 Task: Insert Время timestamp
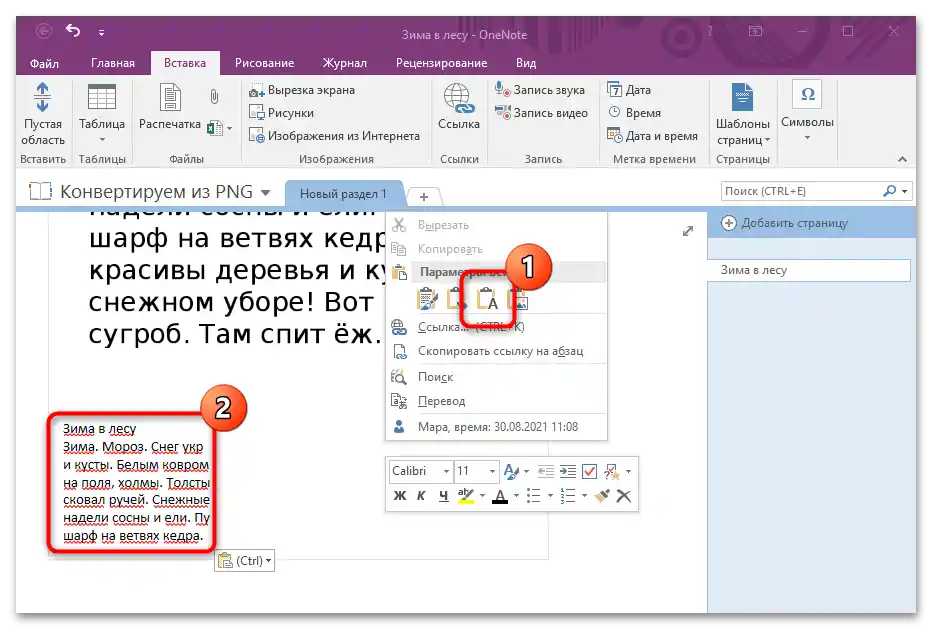[x=634, y=112]
